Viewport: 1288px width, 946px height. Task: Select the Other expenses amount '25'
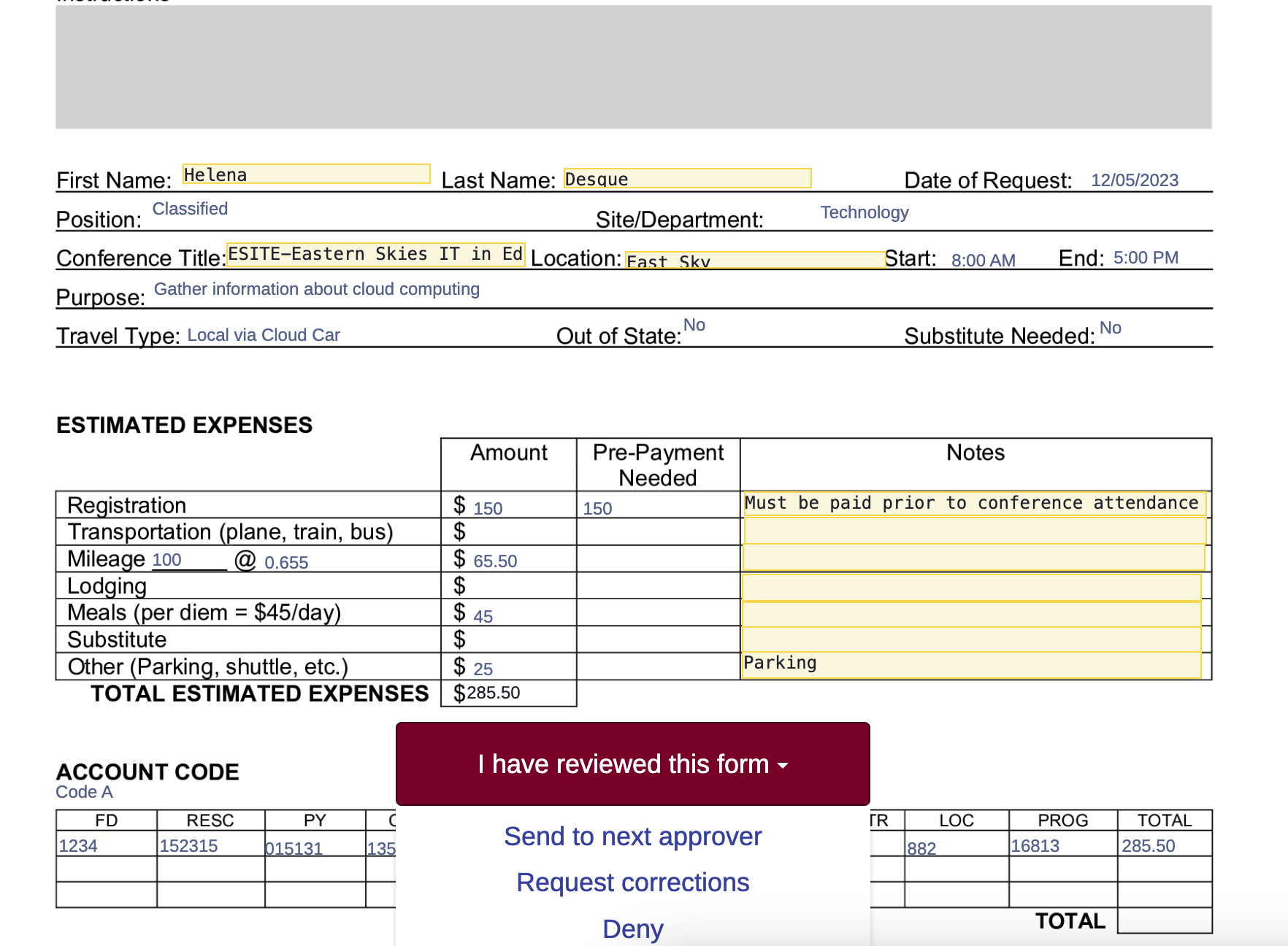(483, 669)
